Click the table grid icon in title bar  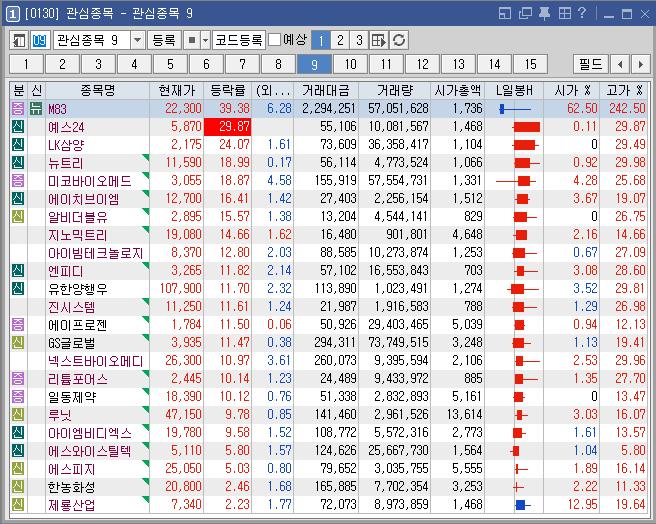564,13
